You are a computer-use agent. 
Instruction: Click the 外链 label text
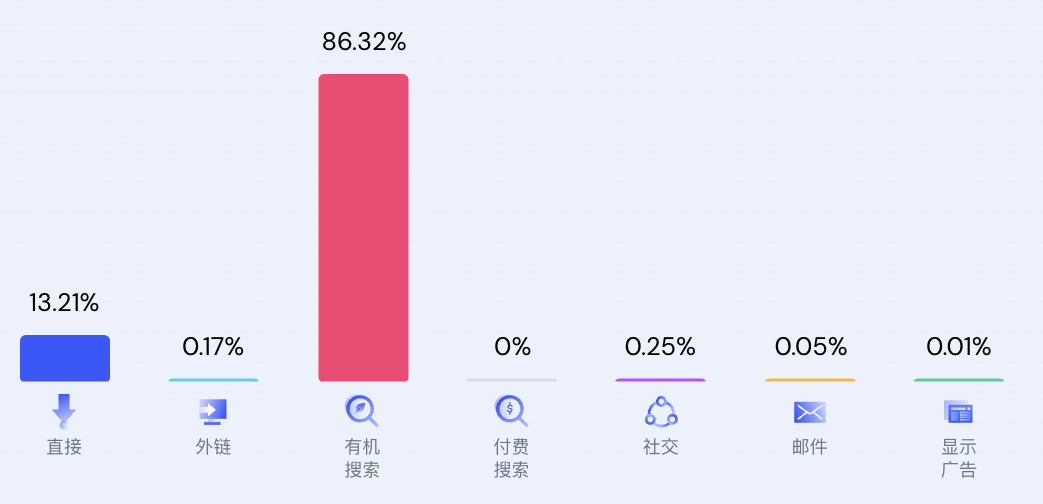tap(213, 447)
